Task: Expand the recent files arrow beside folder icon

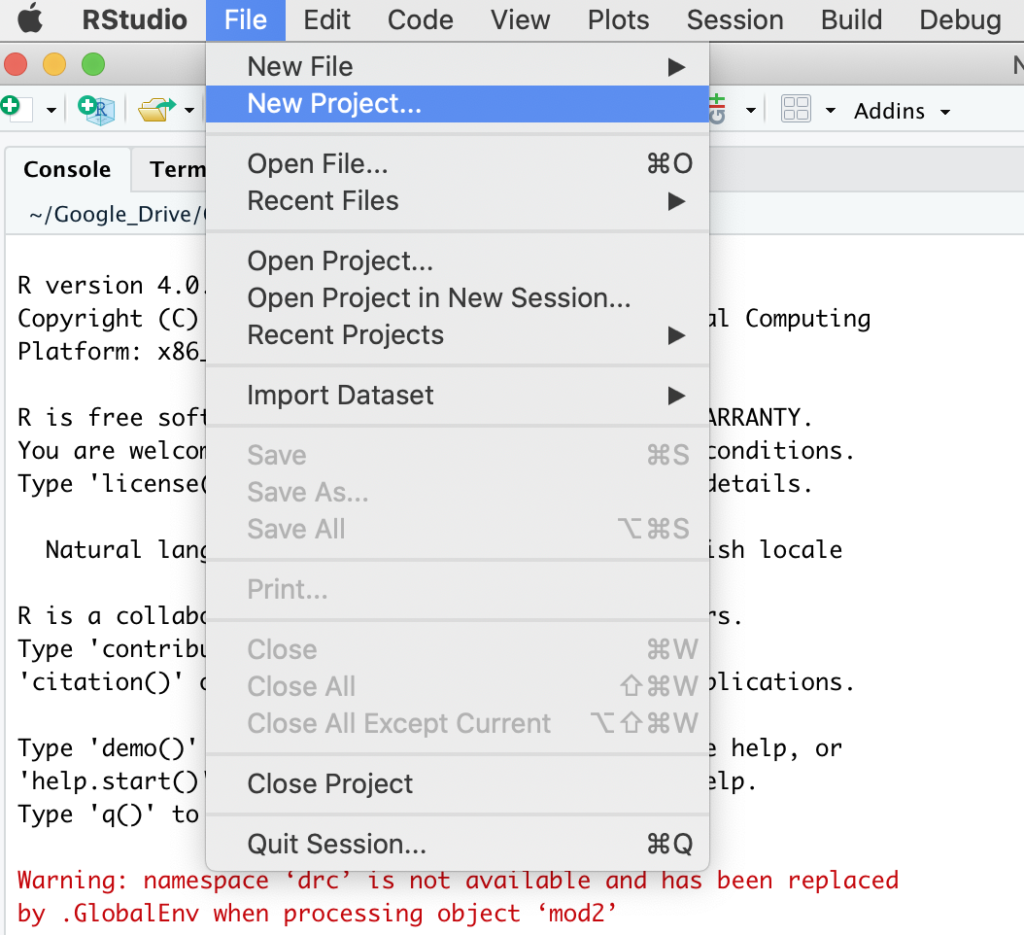Action: coord(189,110)
